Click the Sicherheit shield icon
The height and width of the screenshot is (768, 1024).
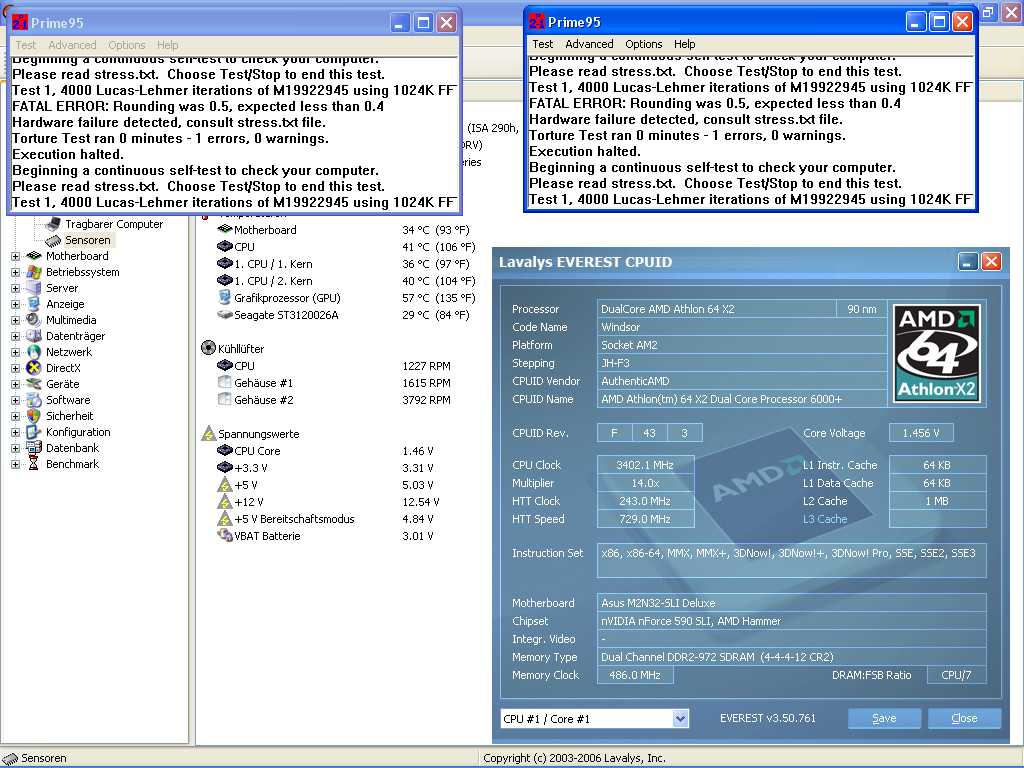point(34,416)
